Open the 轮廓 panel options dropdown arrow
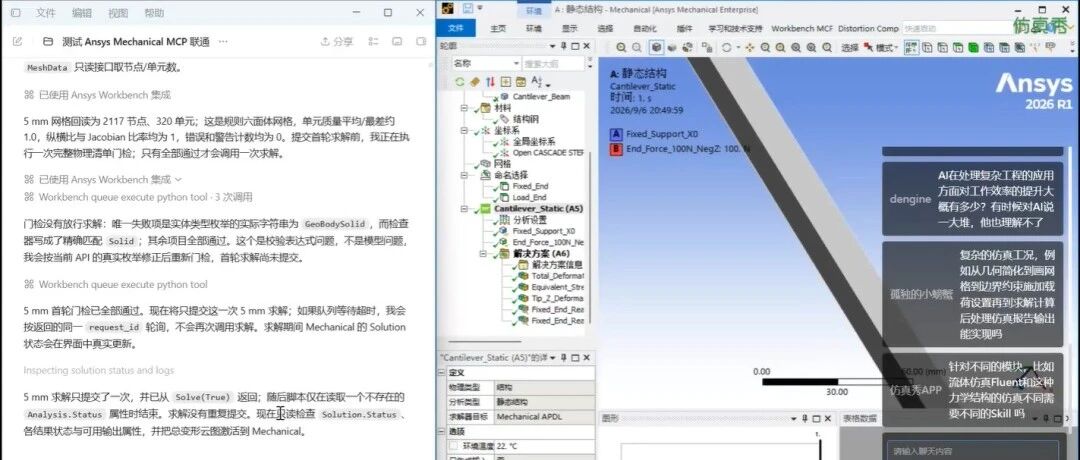The width and height of the screenshot is (1080, 460). pos(552,46)
